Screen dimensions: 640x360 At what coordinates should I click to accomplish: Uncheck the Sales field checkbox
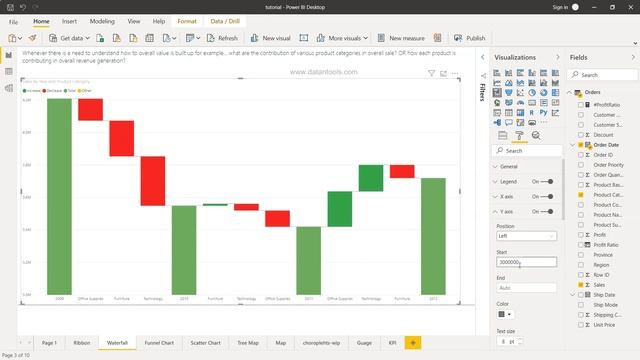point(580,285)
